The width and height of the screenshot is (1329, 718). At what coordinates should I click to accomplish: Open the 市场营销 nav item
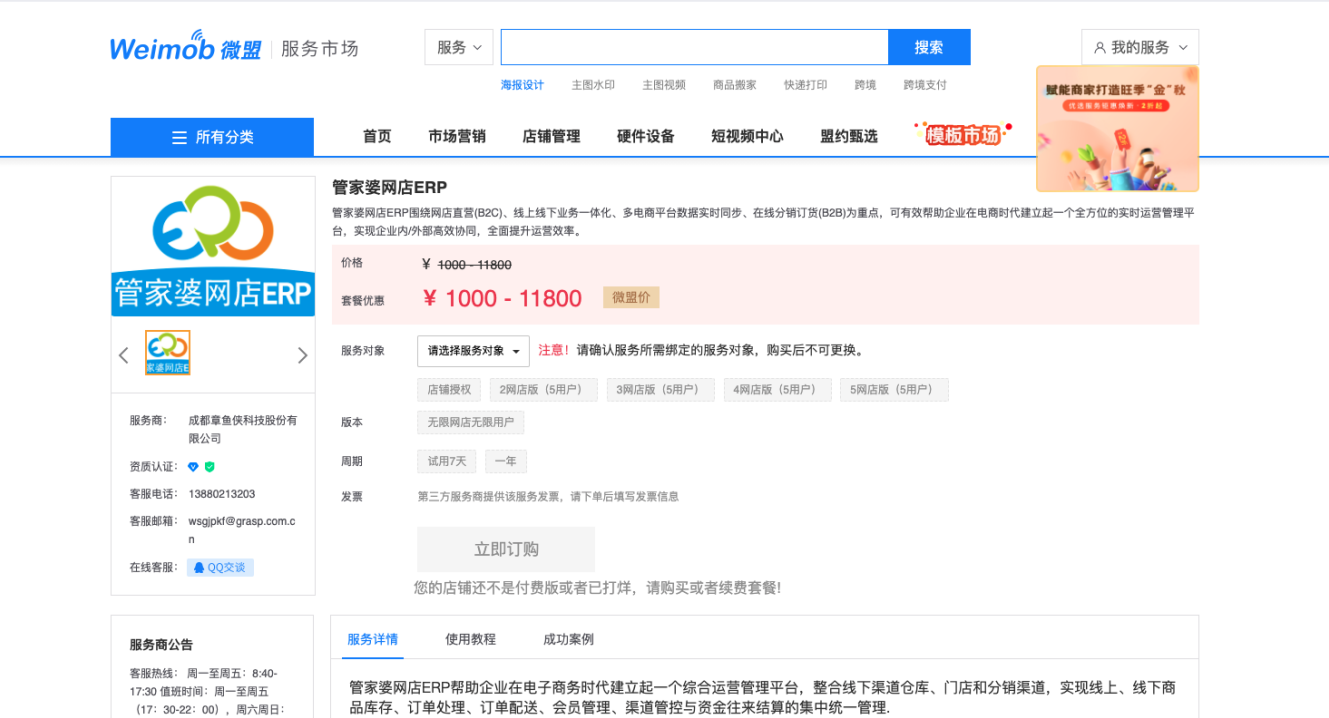(x=457, y=137)
